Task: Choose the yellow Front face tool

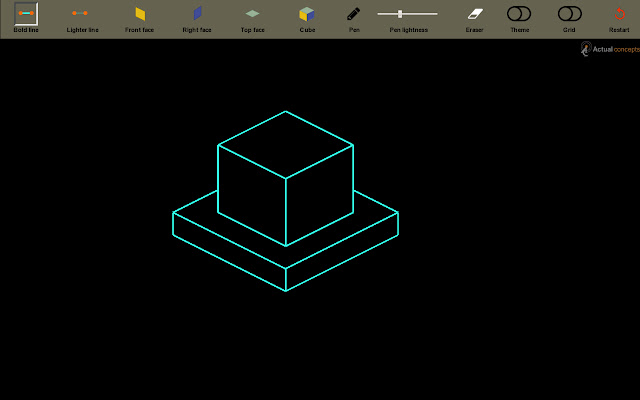Action: tap(140, 14)
